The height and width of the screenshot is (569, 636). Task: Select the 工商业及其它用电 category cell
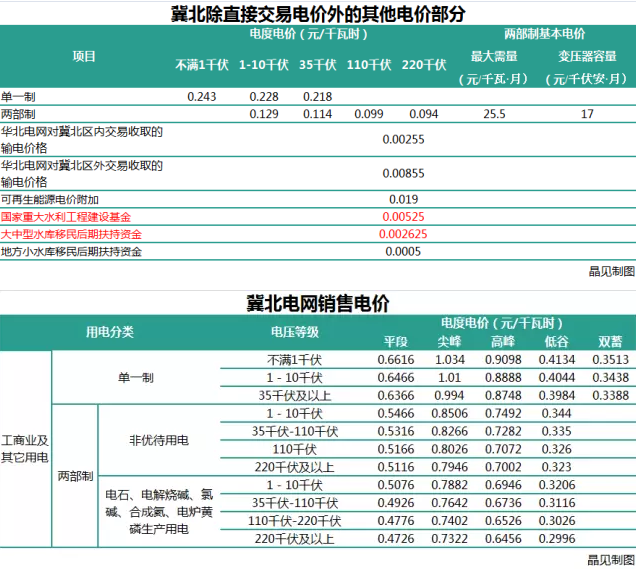(x=25, y=448)
